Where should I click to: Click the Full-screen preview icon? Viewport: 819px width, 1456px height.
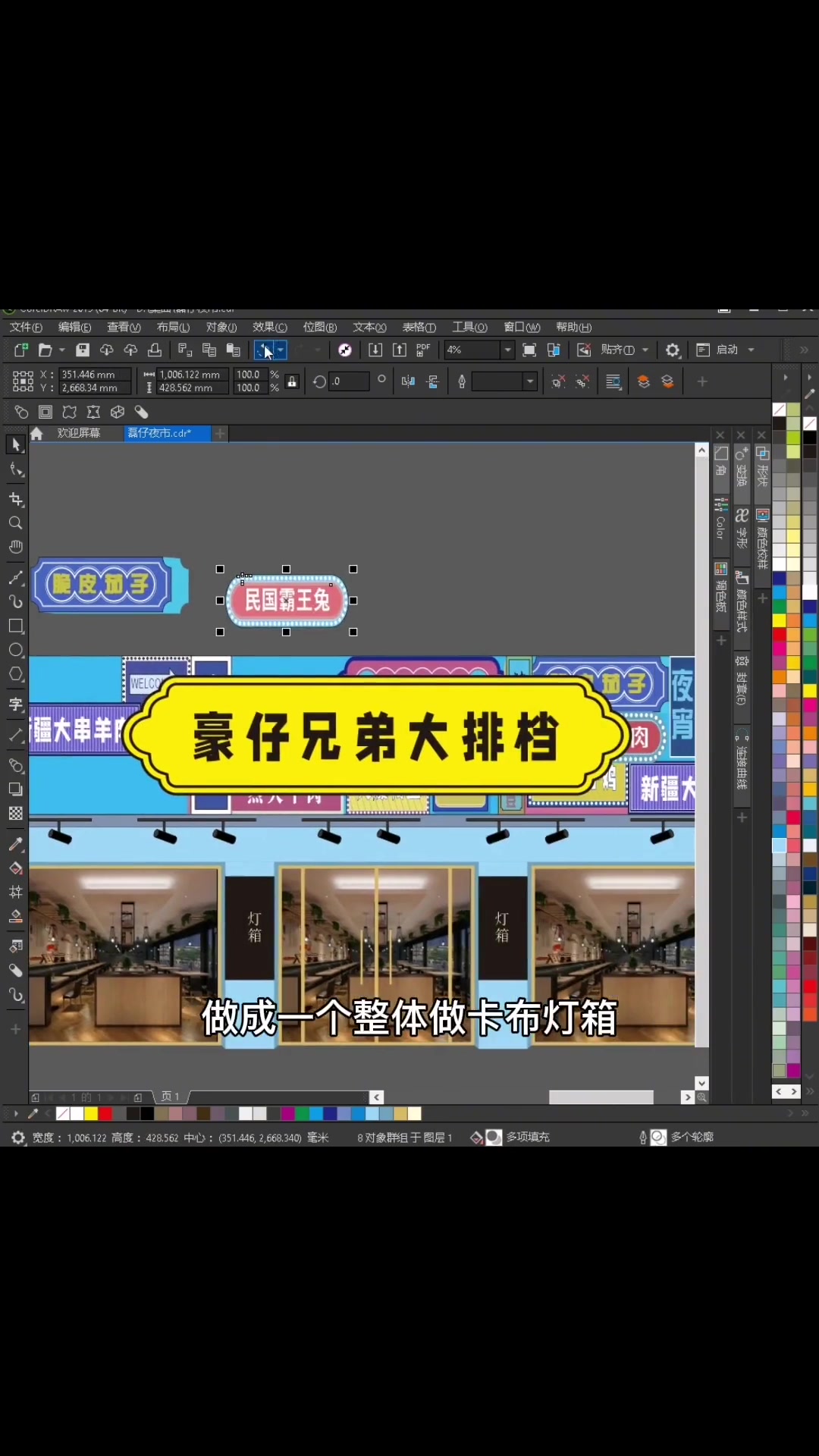coord(529,350)
